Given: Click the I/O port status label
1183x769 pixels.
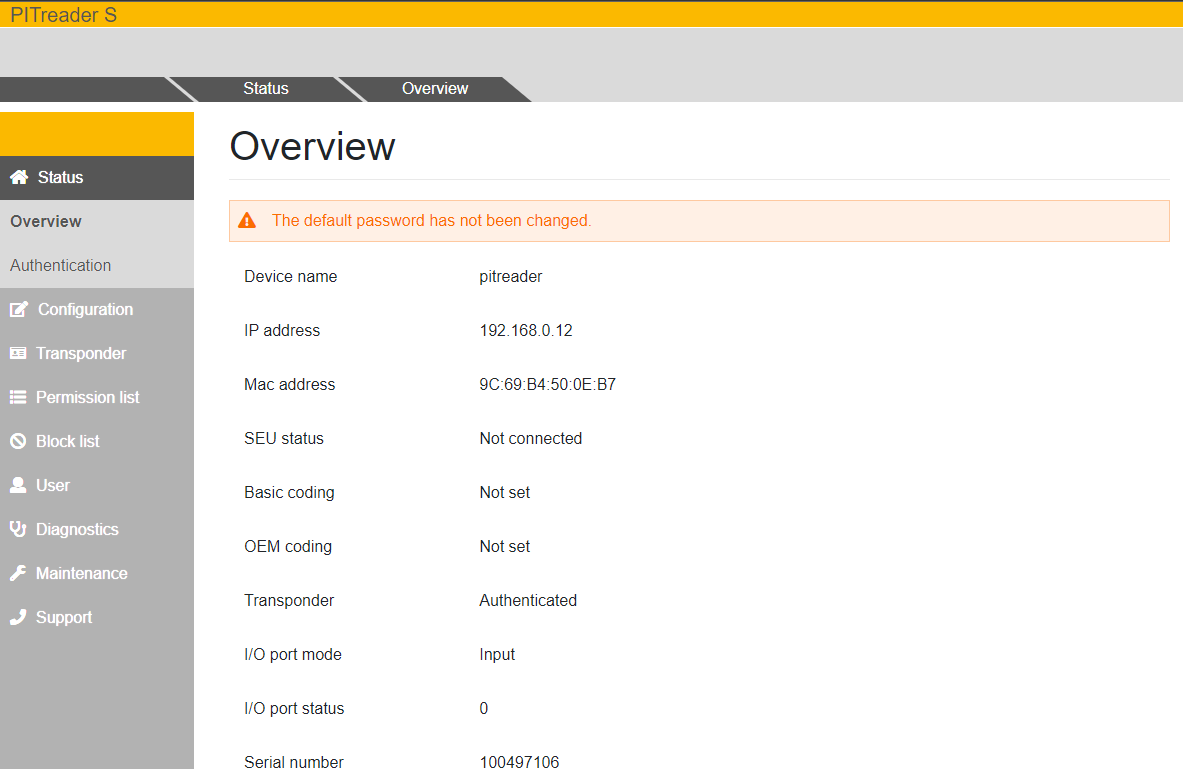Looking at the screenshot, I should (x=293, y=709).
